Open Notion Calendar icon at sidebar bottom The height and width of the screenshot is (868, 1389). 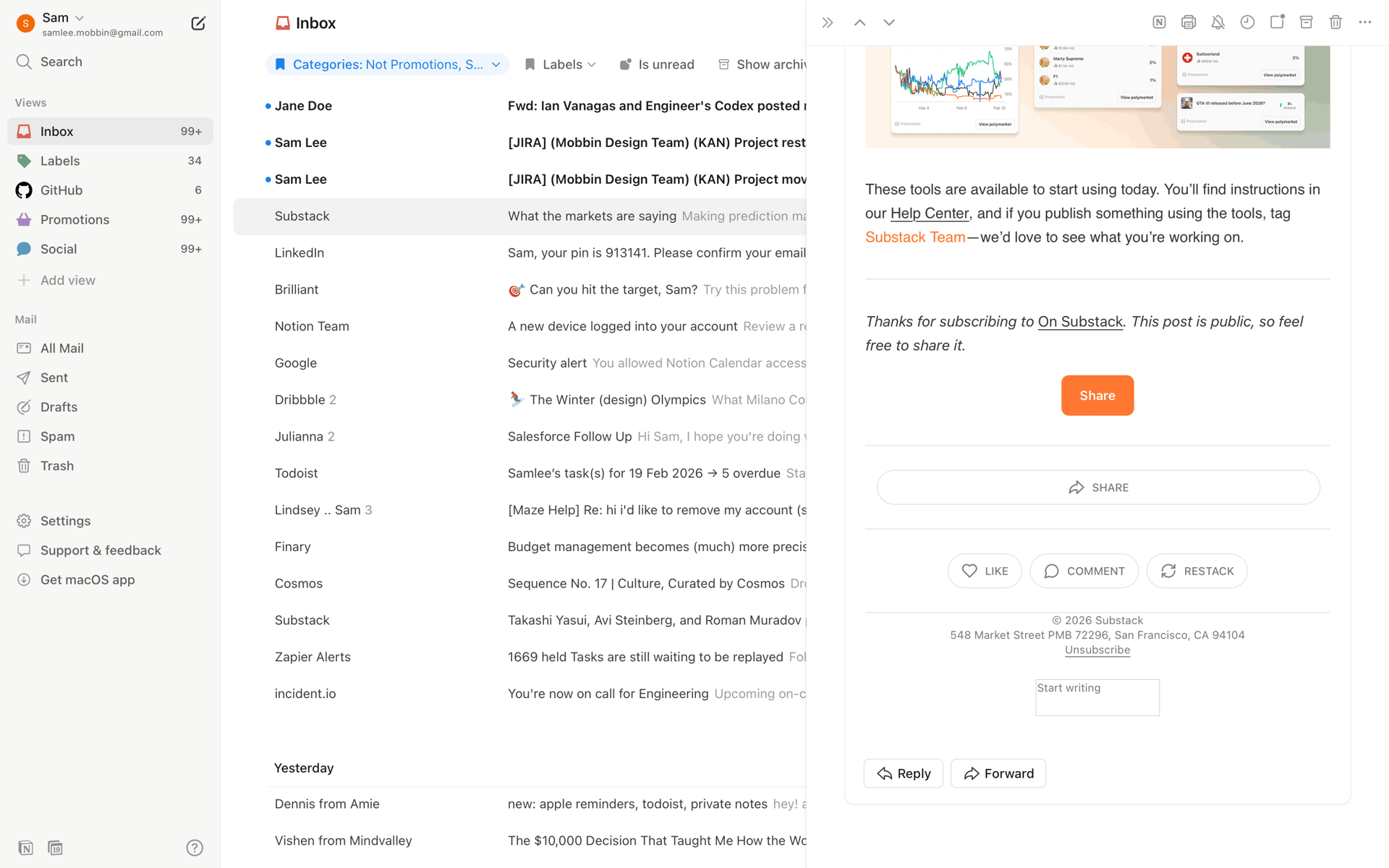coord(55,848)
